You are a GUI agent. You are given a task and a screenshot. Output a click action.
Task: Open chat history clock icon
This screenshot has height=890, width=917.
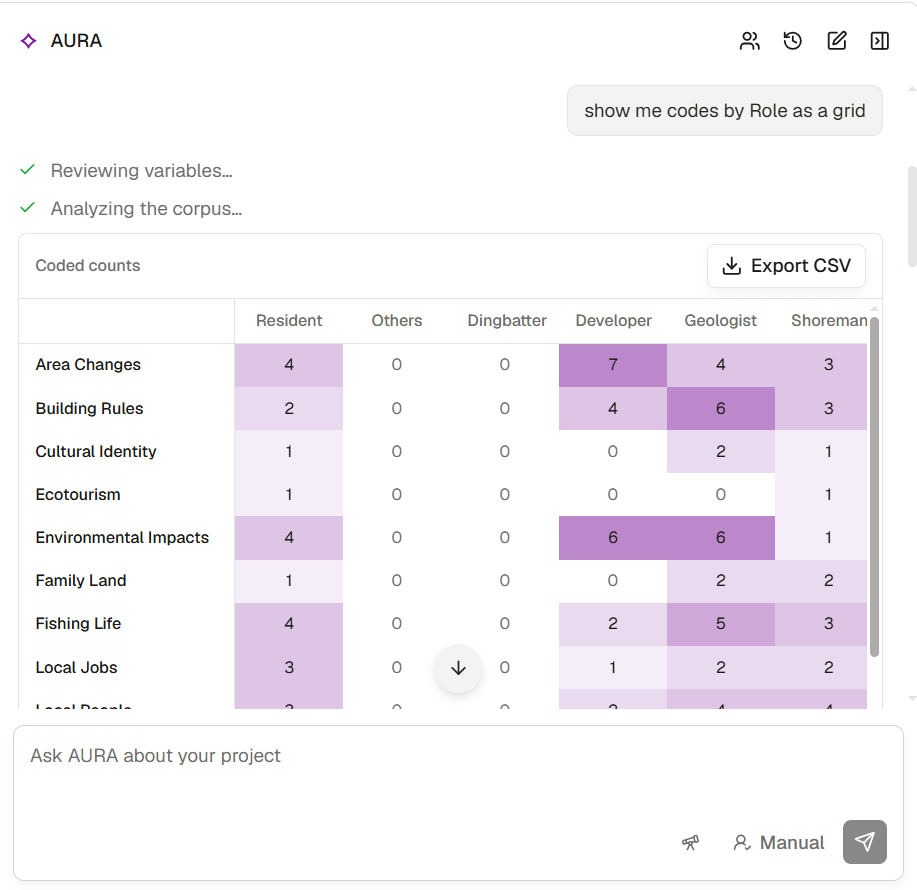click(x=792, y=41)
